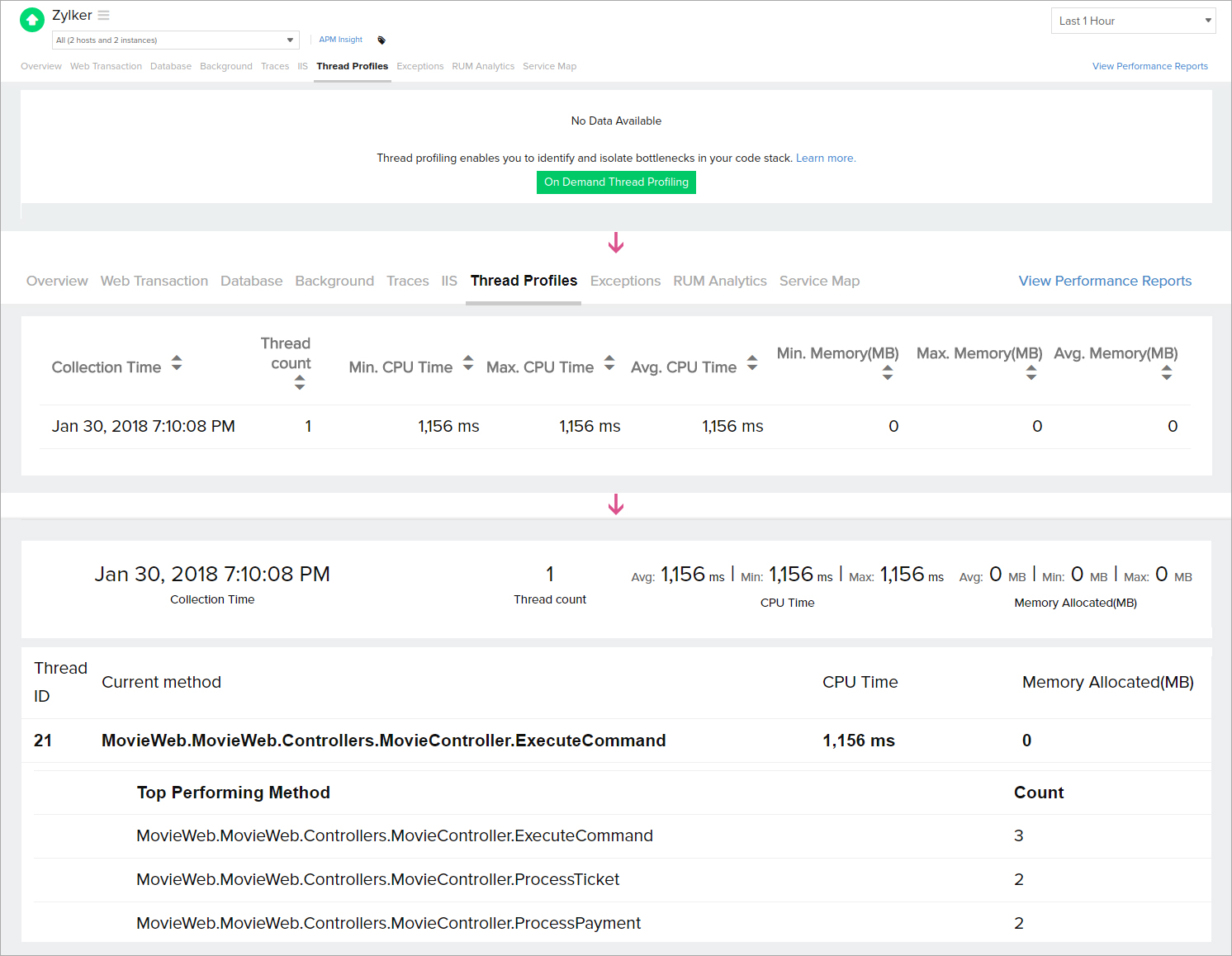Sort by Min. Memory(MB) arrows
1232x956 pixels.
[888, 372]
